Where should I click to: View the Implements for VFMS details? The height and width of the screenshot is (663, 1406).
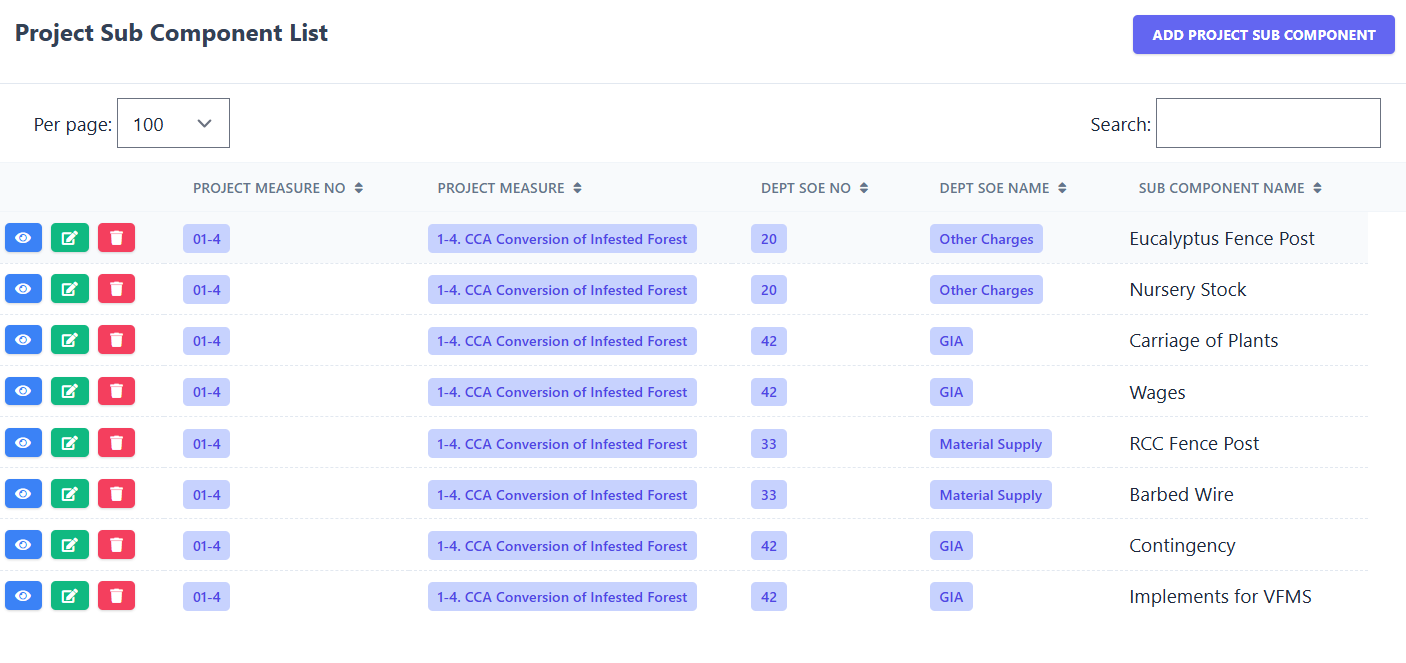point(23,595)
